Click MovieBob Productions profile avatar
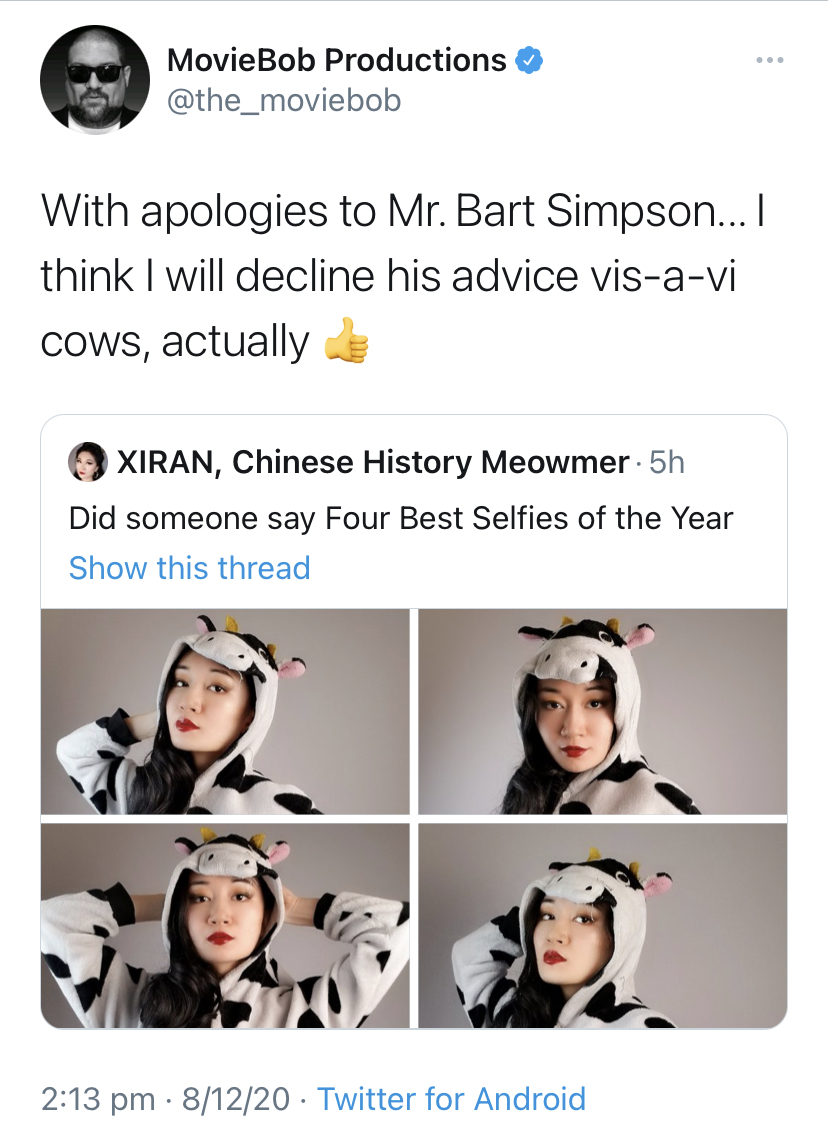 click(x=95, y=80)
